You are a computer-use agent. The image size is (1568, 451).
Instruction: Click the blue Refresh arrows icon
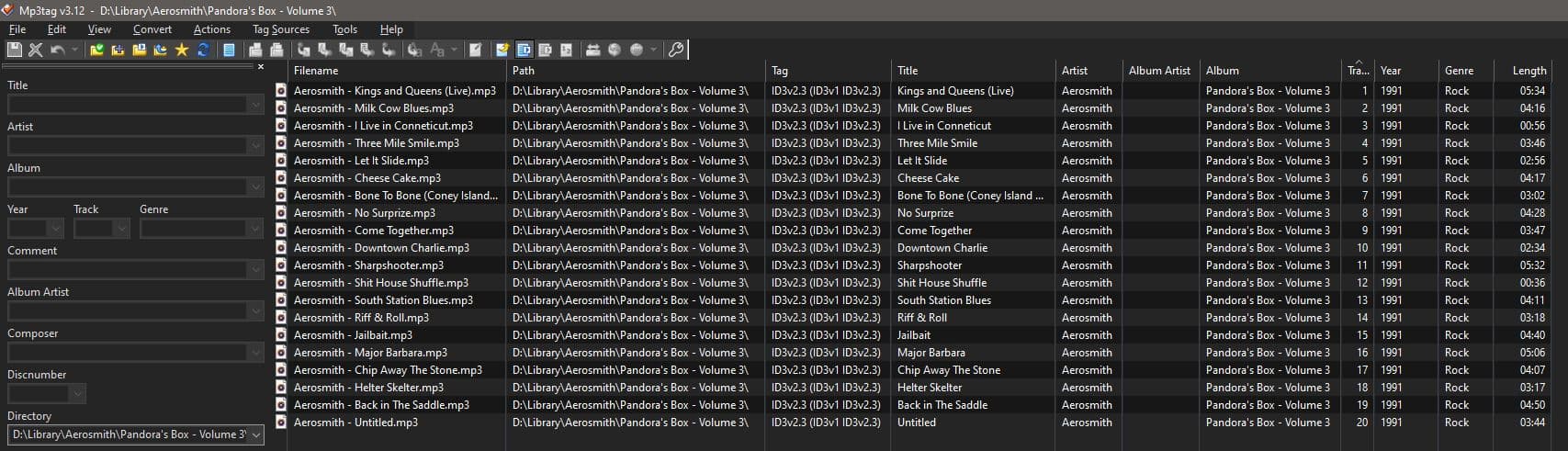tap(203, 50)
